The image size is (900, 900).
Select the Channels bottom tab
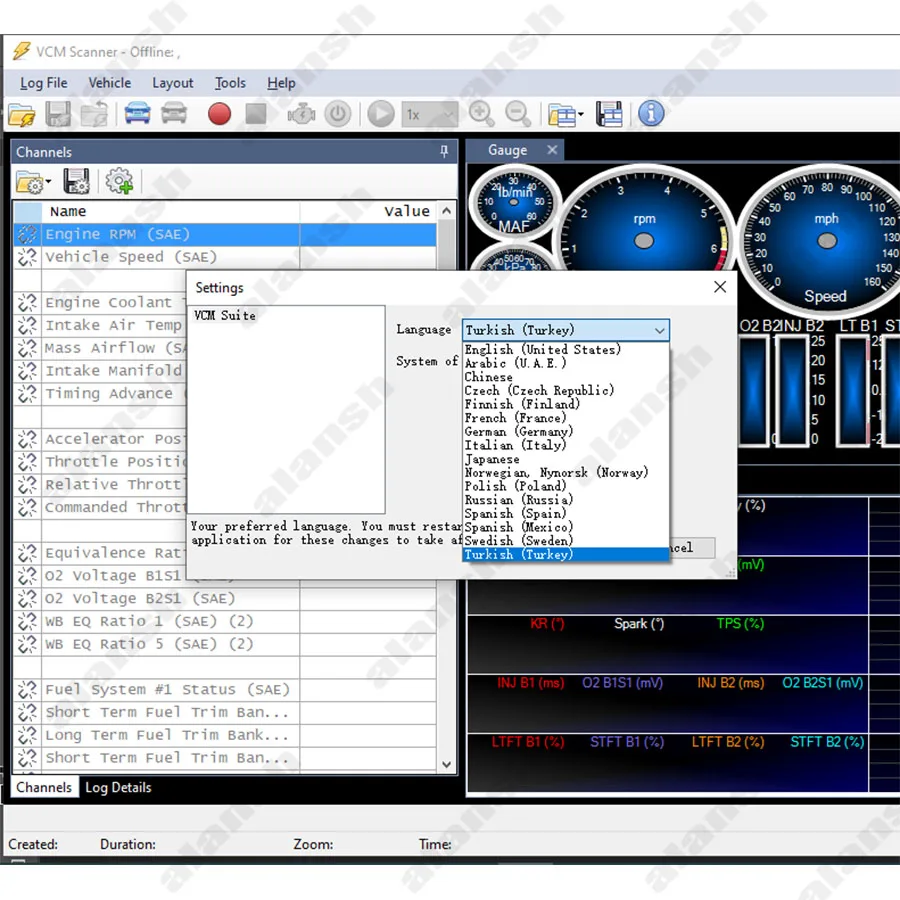point(44,788)
